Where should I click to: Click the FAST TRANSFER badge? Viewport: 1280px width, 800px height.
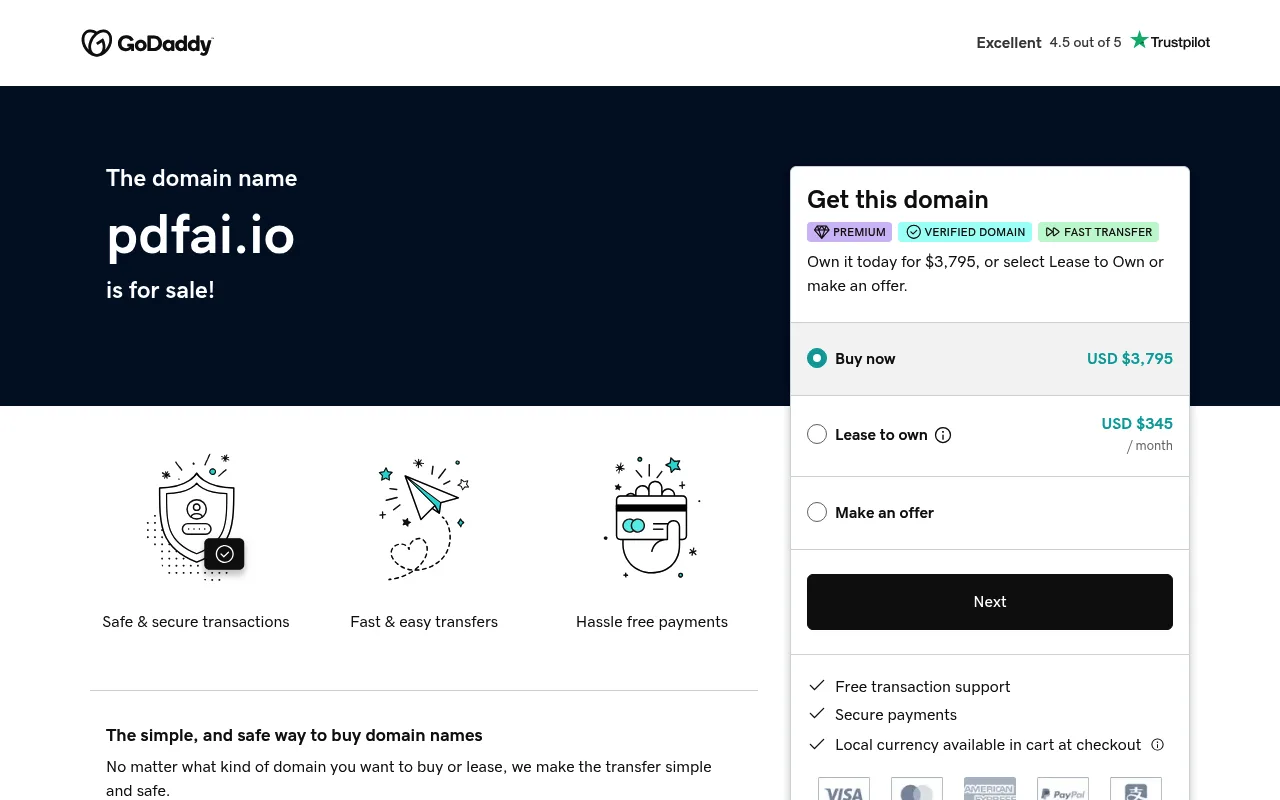pyautogui.click(x=1098, y=232)
